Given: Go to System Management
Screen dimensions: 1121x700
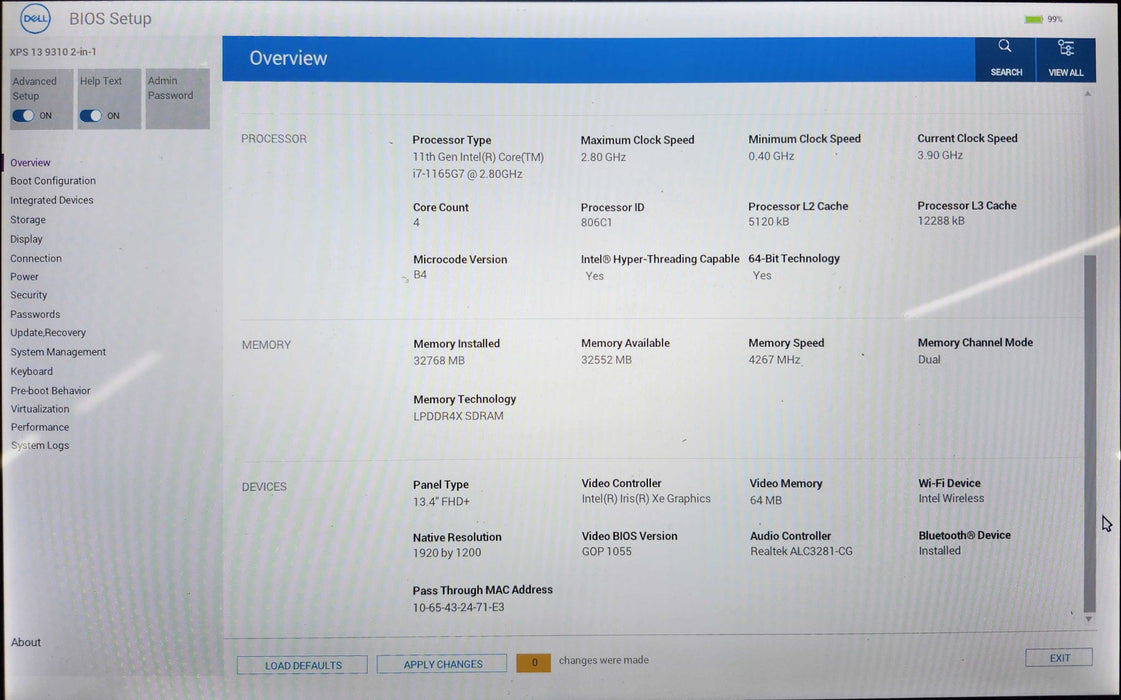Looking at the screenshot, I should pos(58,352).
